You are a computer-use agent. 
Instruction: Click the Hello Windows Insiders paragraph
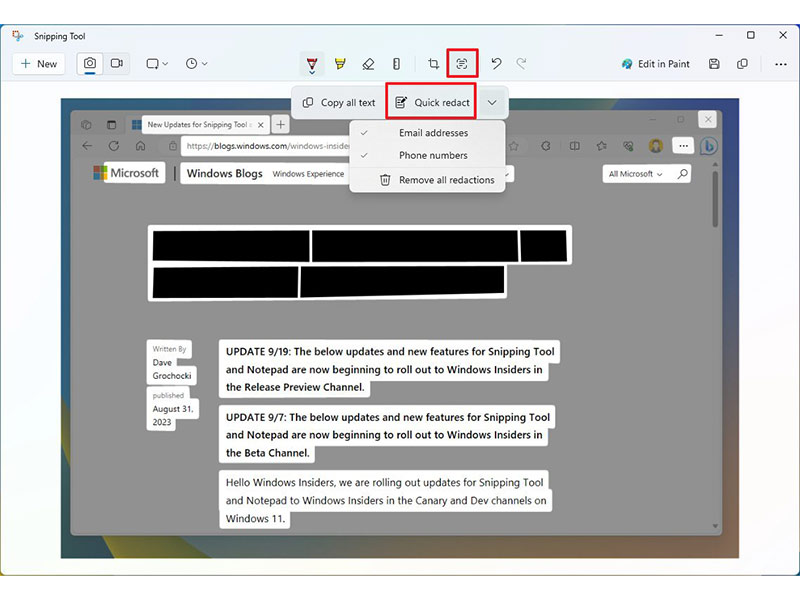386,500
